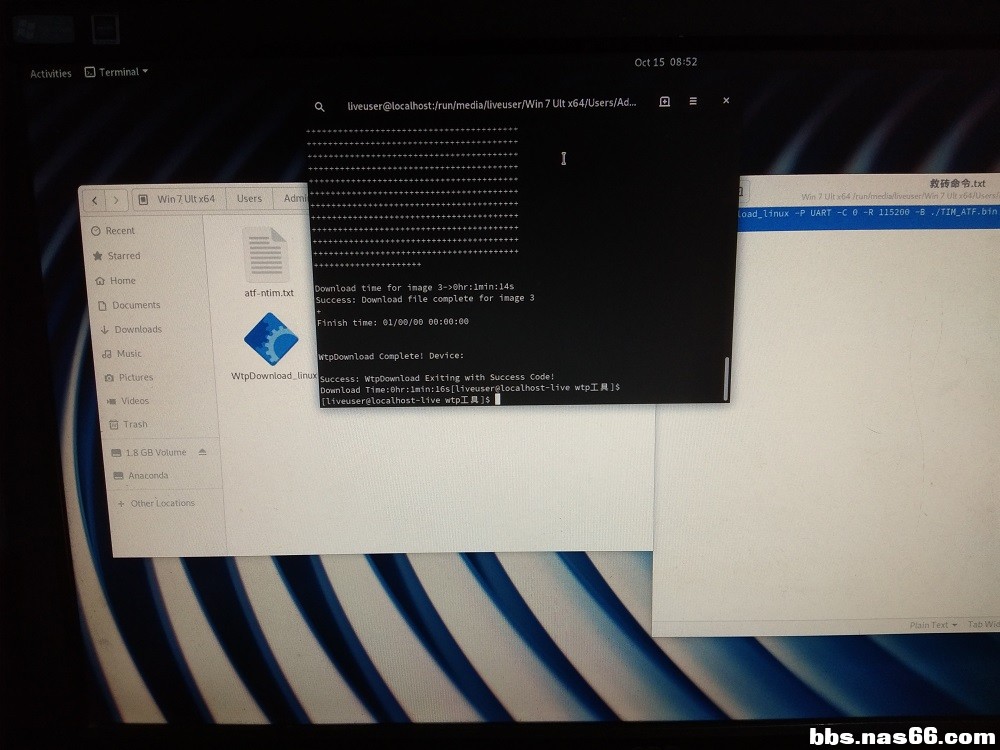Open Trash in the Files sidebar
Image resolution: width=1000 pixels, height=750 pixels.
pyautogui.click(x=128, y=425)
